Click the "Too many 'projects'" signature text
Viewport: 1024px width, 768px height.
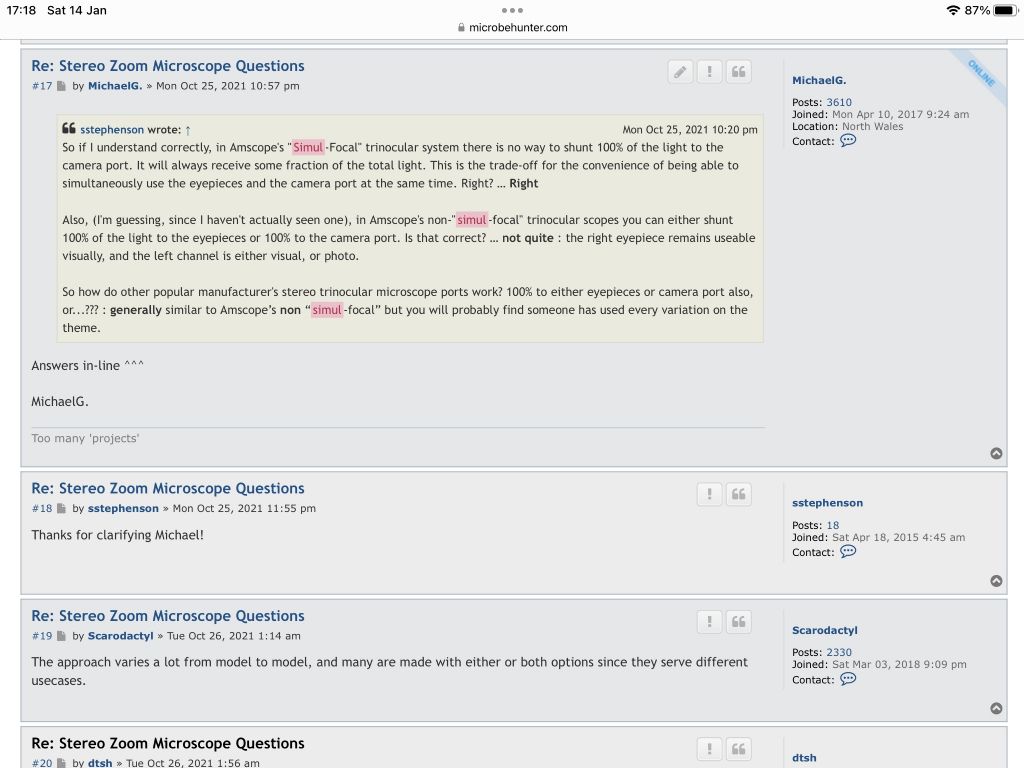coord(86,438)
